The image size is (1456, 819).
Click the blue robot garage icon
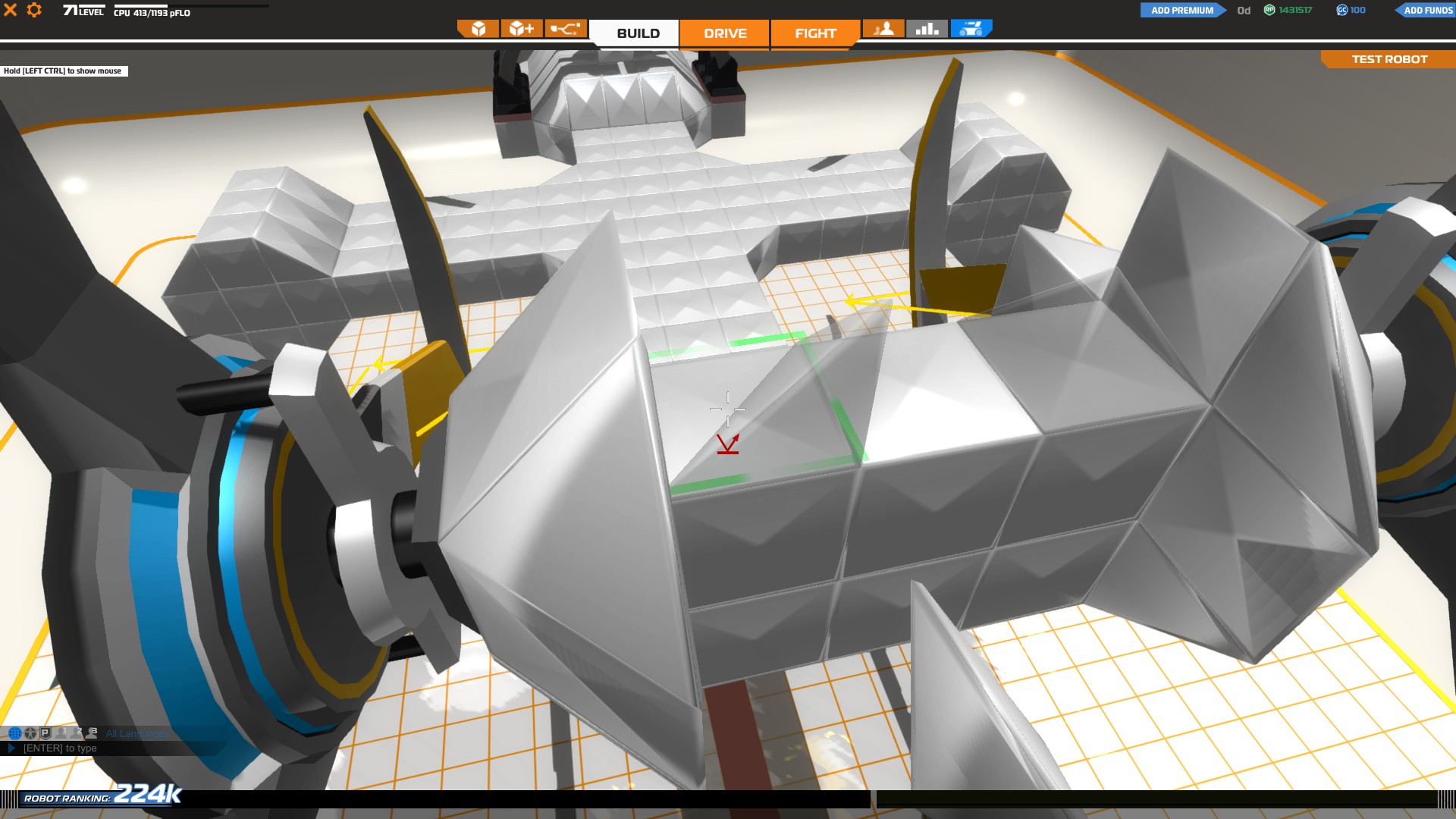click(971, 29)
